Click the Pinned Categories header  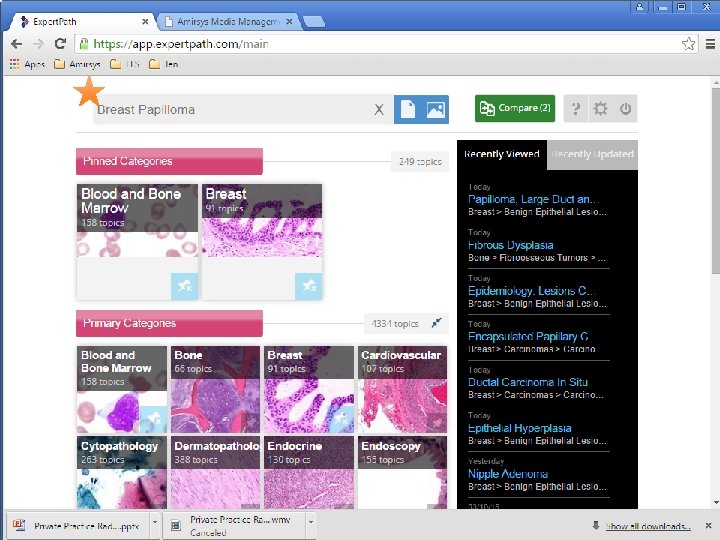[x=169, y=161]
